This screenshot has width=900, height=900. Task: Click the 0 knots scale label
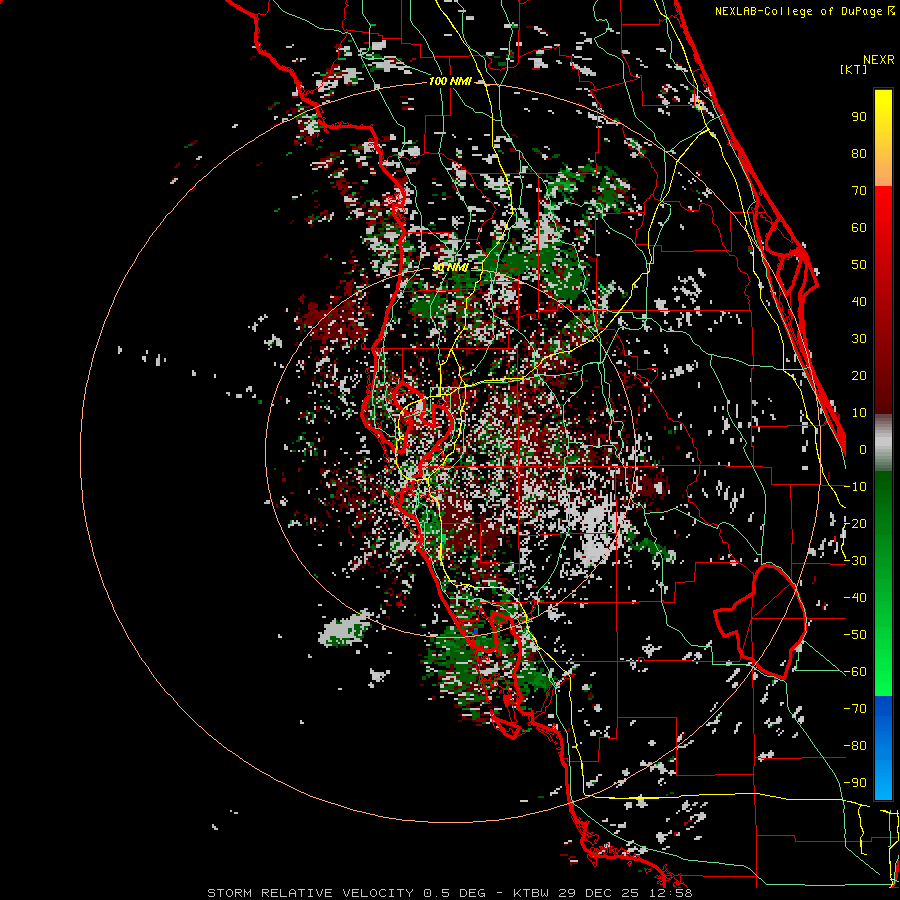tap(863, 449)
